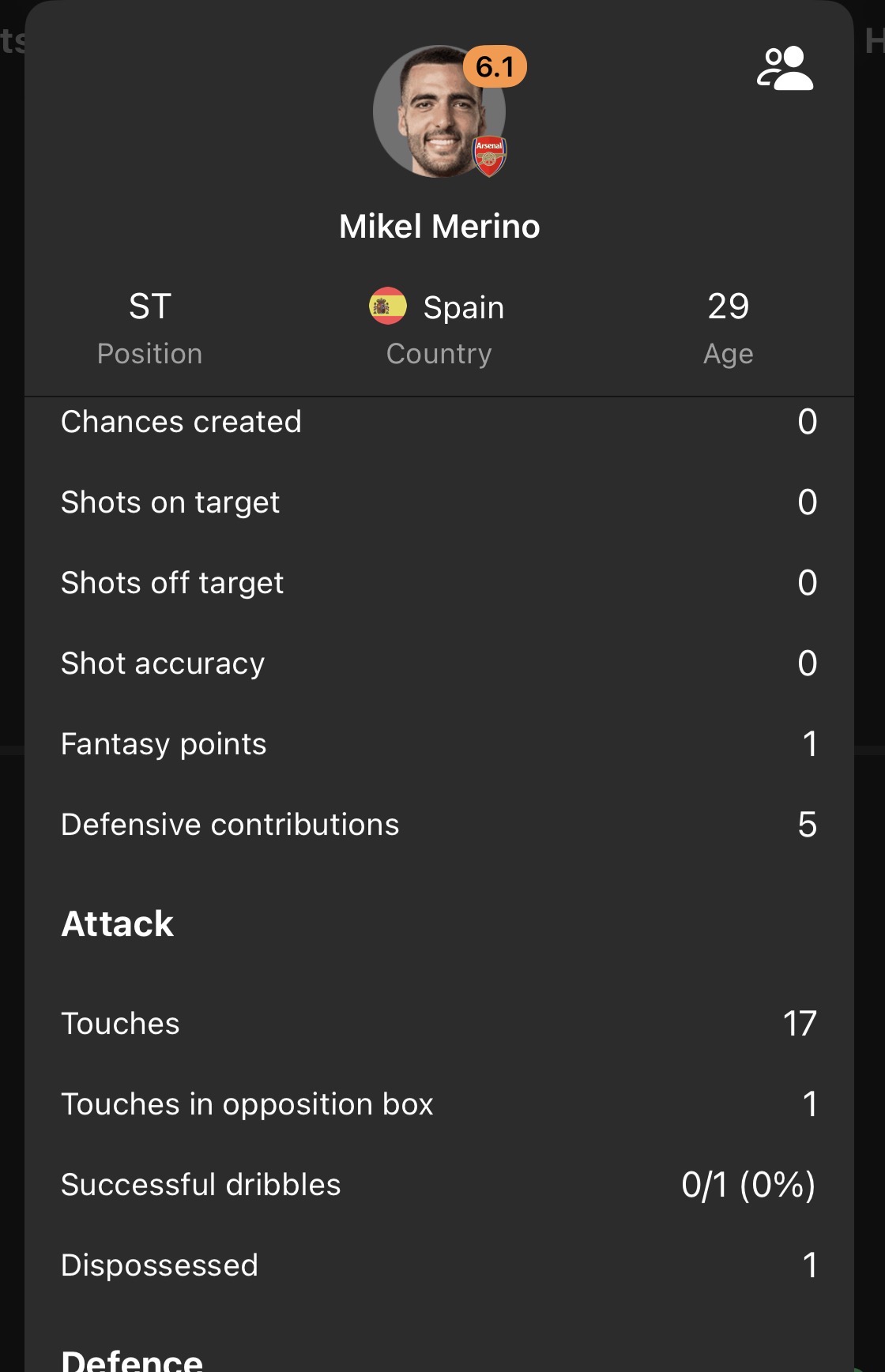The image size is (885, 1372).
Task: Open Mikel Merino's profile photo
Action: coord(439,111)
